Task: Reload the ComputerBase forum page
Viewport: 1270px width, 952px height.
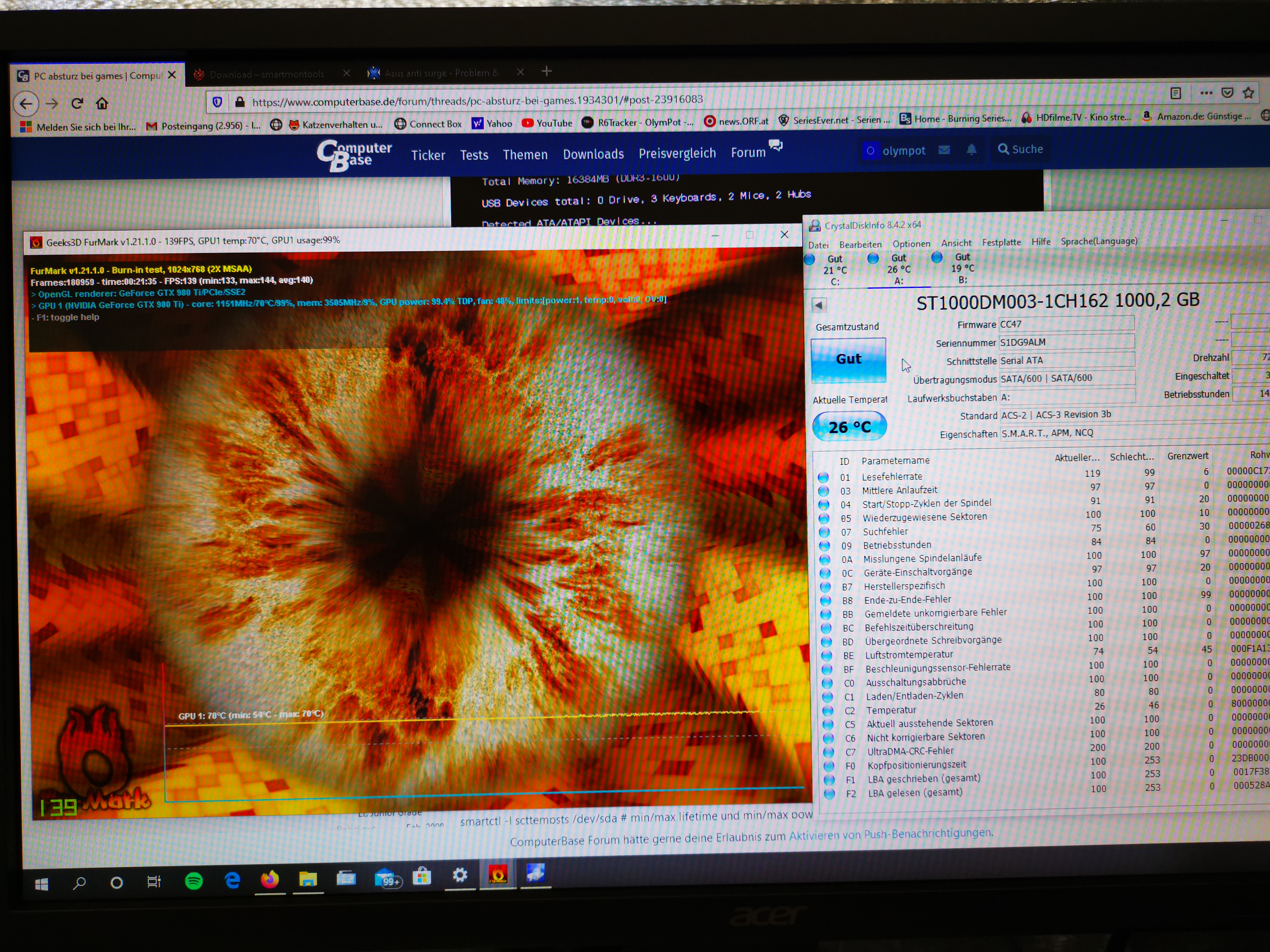Action: [77, 103]
